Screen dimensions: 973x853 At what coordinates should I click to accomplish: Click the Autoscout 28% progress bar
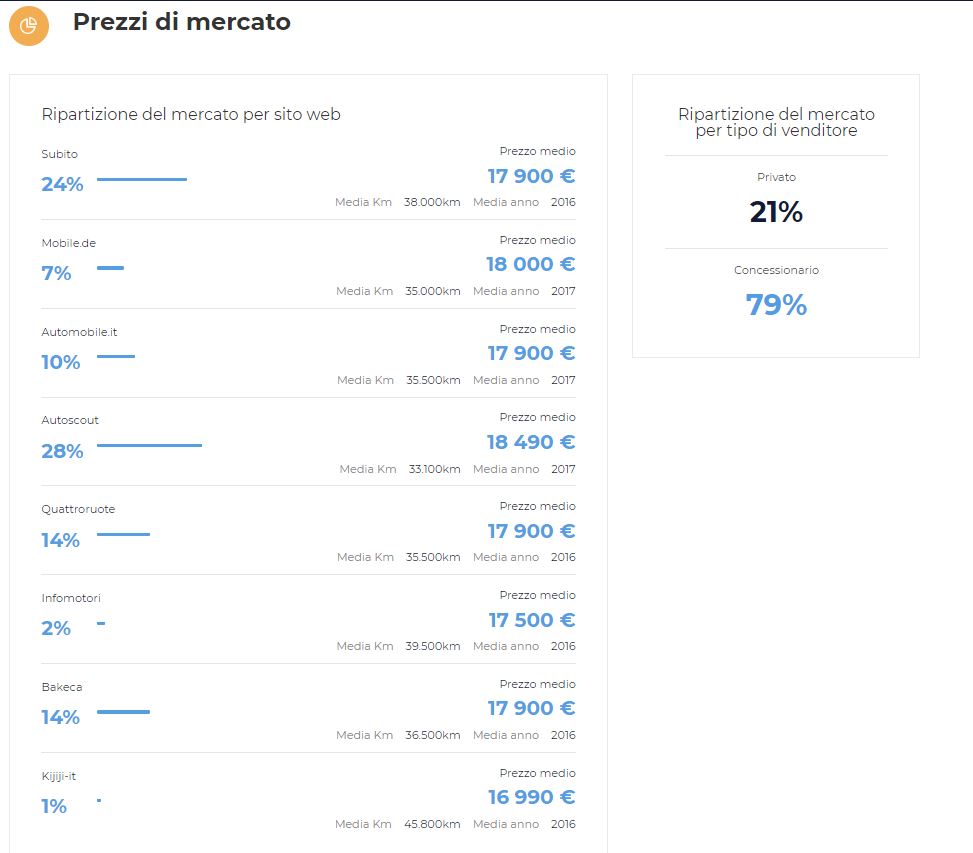[149, 445]
